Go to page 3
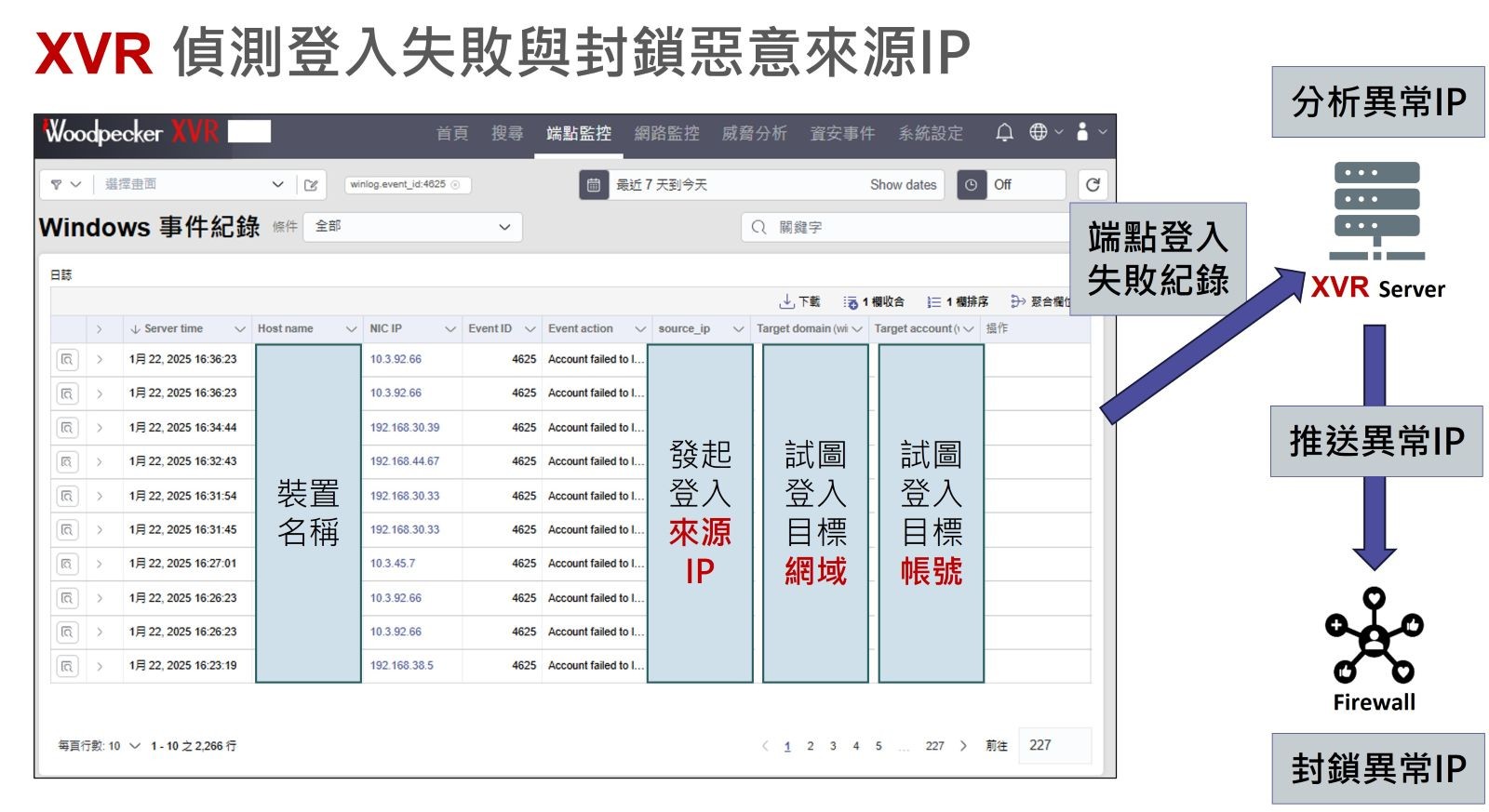This screenshot has height=812, width=1489. coord(833,746)
